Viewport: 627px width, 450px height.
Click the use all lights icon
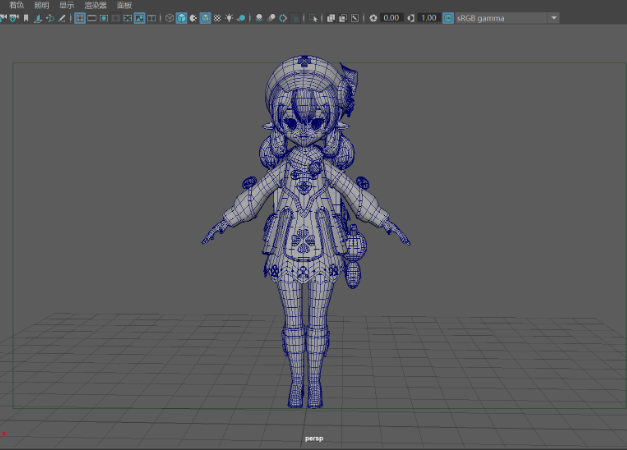click(229, 18)
